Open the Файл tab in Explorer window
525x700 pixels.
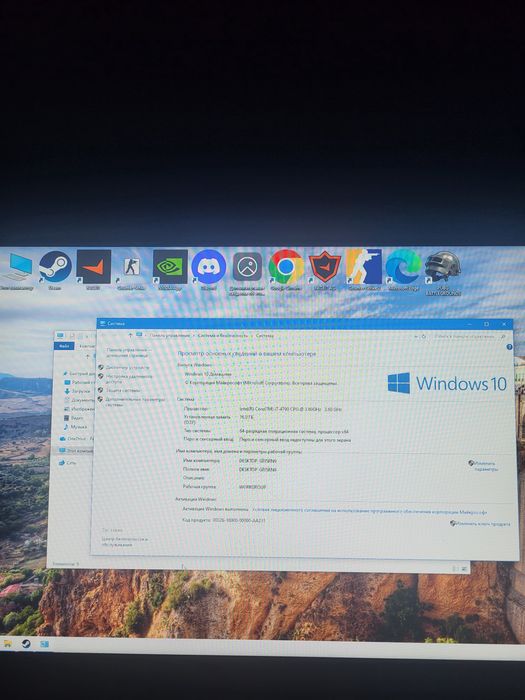pos(64,346)
